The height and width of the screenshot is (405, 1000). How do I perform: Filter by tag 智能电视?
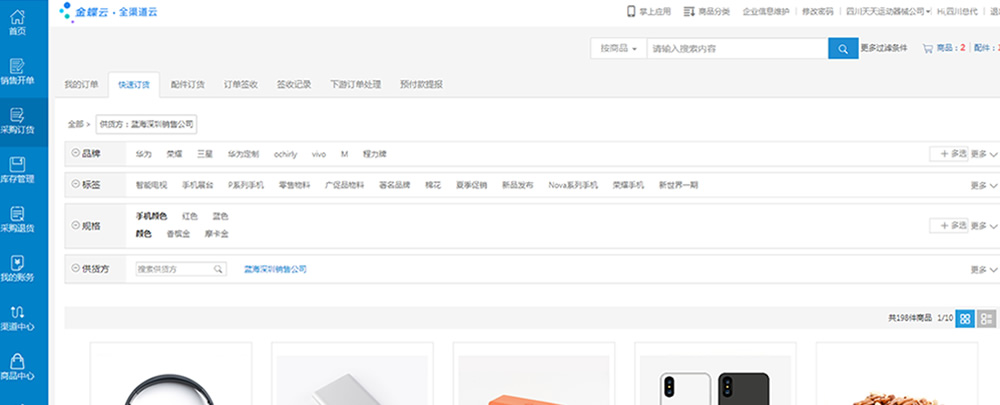click(x=151, y=185)
